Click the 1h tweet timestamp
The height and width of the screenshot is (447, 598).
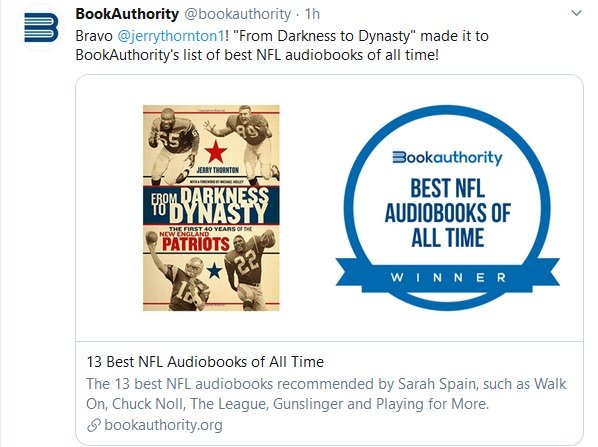pos(312,14)
